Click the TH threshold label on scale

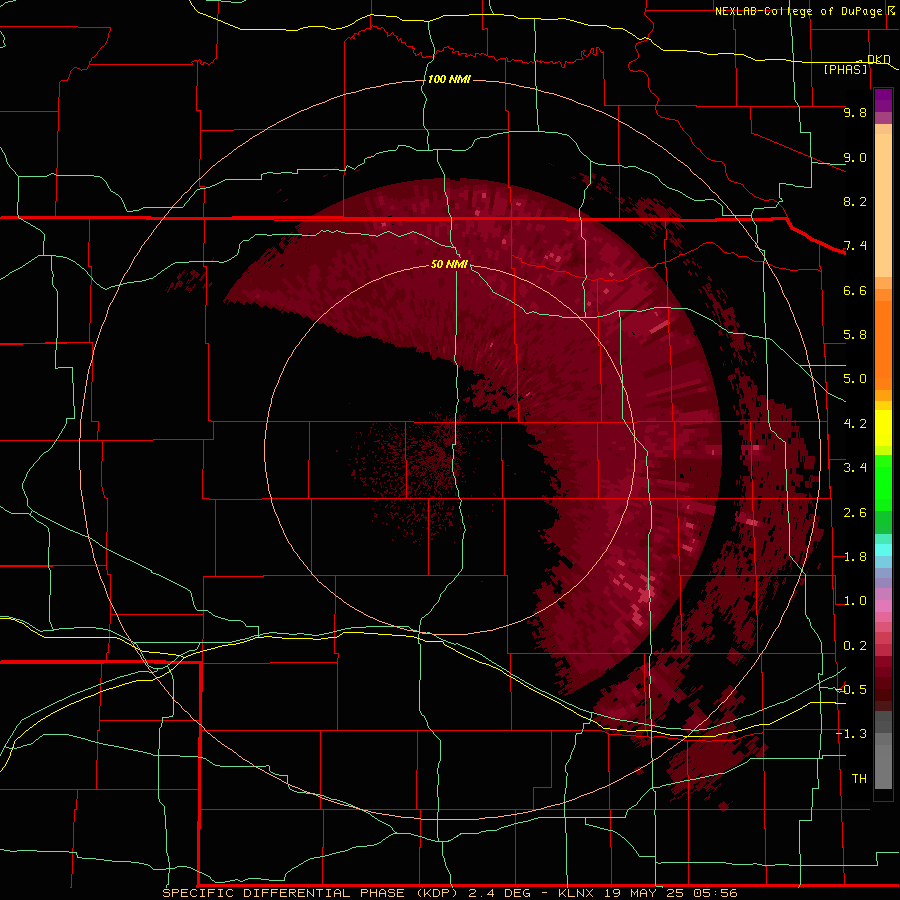coord(859,779)
